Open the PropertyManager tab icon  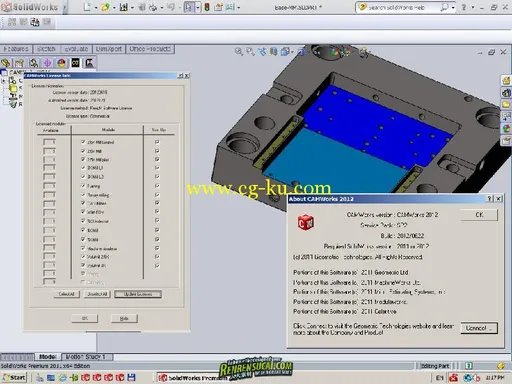click(x=19, y=63)
